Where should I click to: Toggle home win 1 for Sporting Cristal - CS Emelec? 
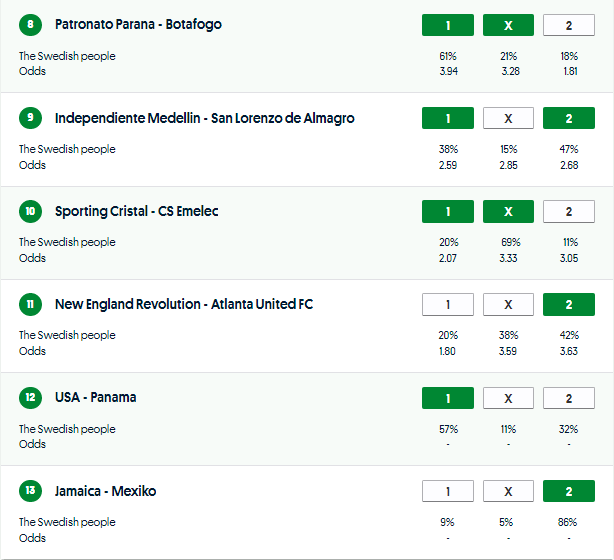(448, 211)
